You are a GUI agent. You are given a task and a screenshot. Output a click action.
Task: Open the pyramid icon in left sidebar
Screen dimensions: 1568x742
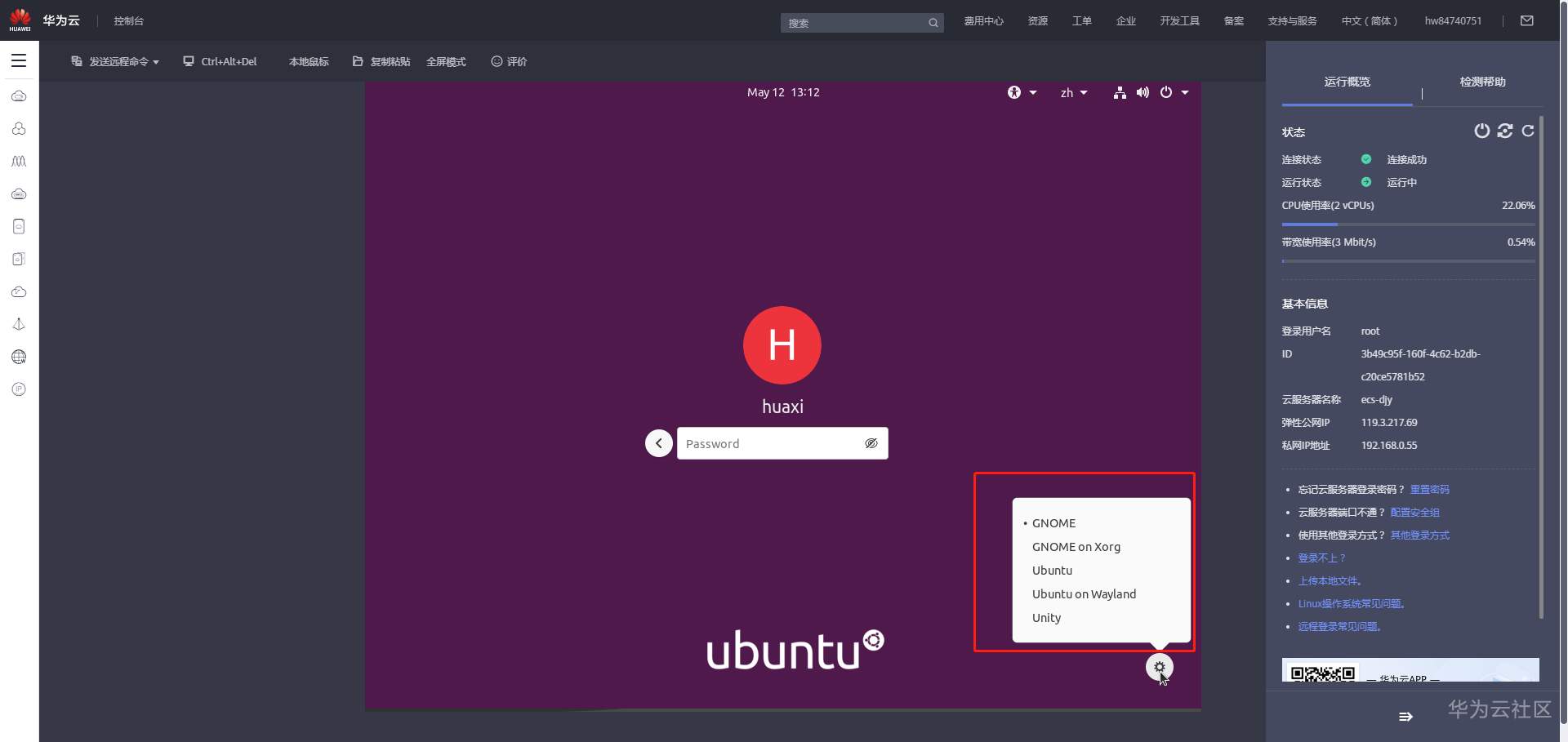tap(19, 324)
